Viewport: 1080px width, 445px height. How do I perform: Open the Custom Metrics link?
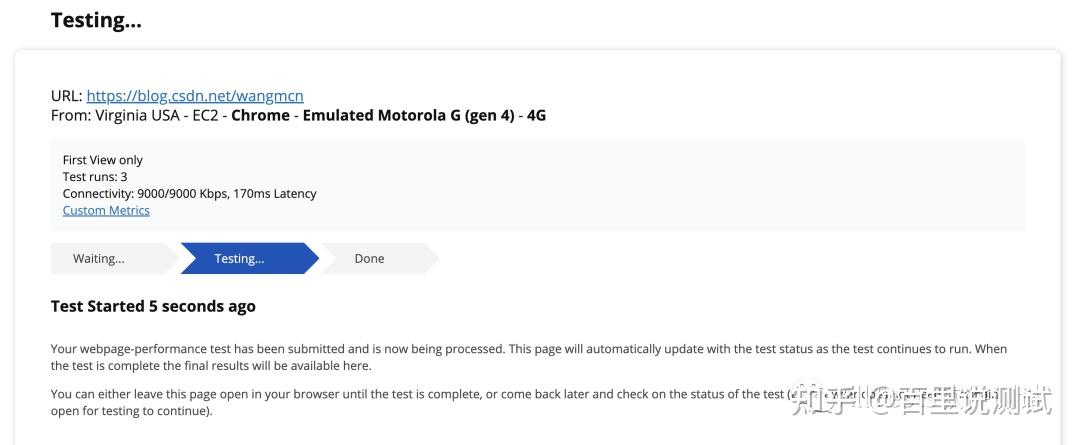106,210
